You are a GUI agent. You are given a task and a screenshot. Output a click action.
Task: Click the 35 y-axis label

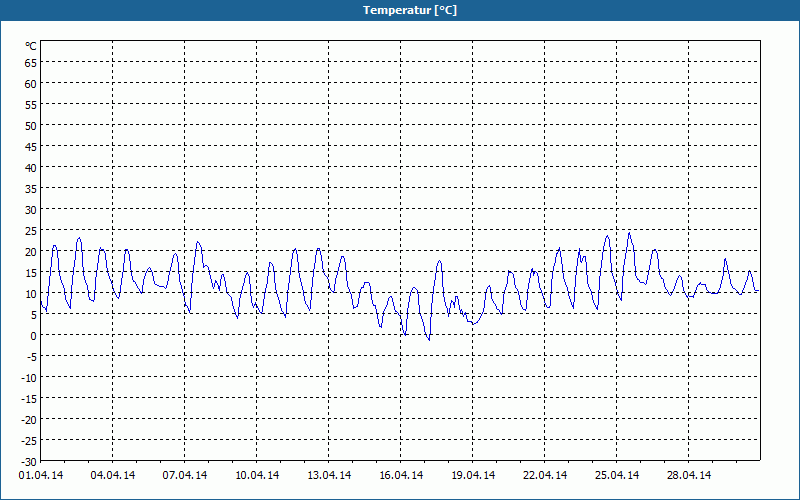tap(31, 189)
